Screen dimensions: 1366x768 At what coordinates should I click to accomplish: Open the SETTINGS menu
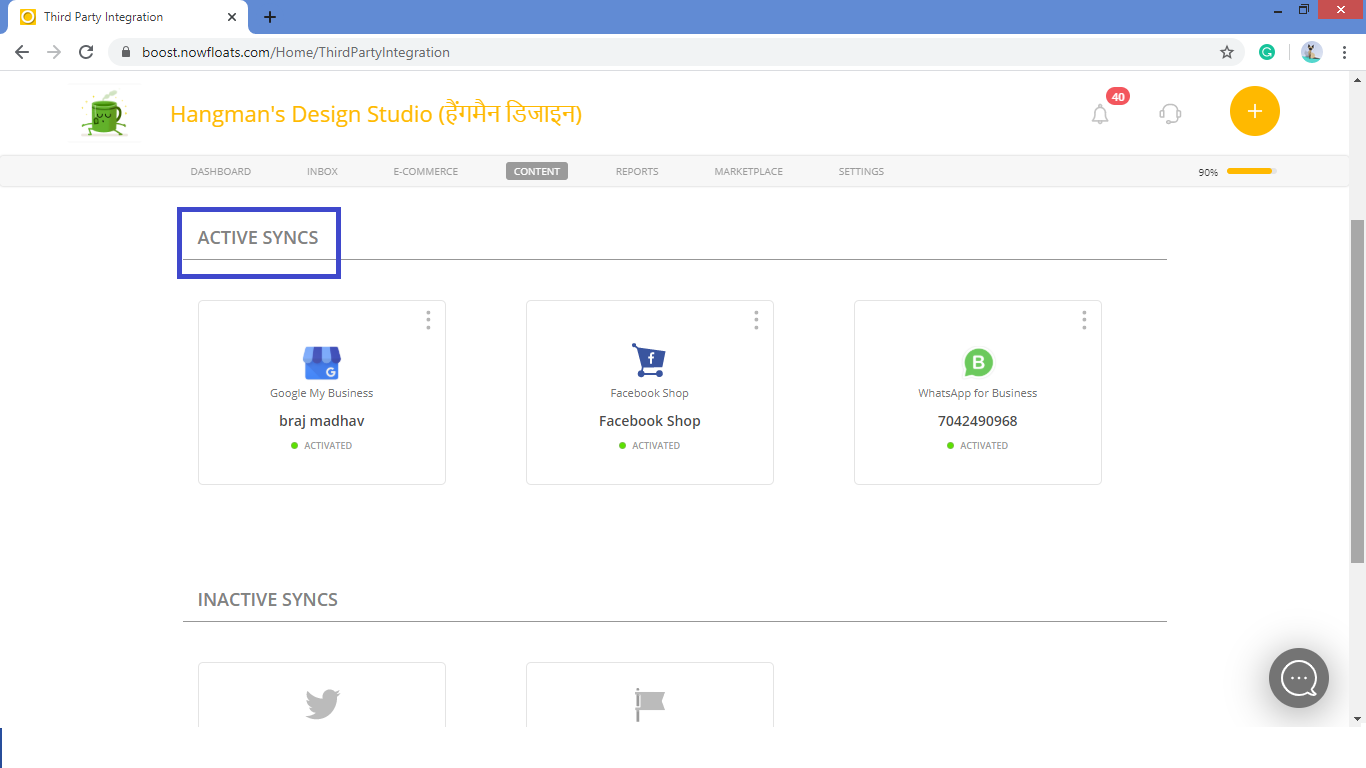(x=861, y=172)
